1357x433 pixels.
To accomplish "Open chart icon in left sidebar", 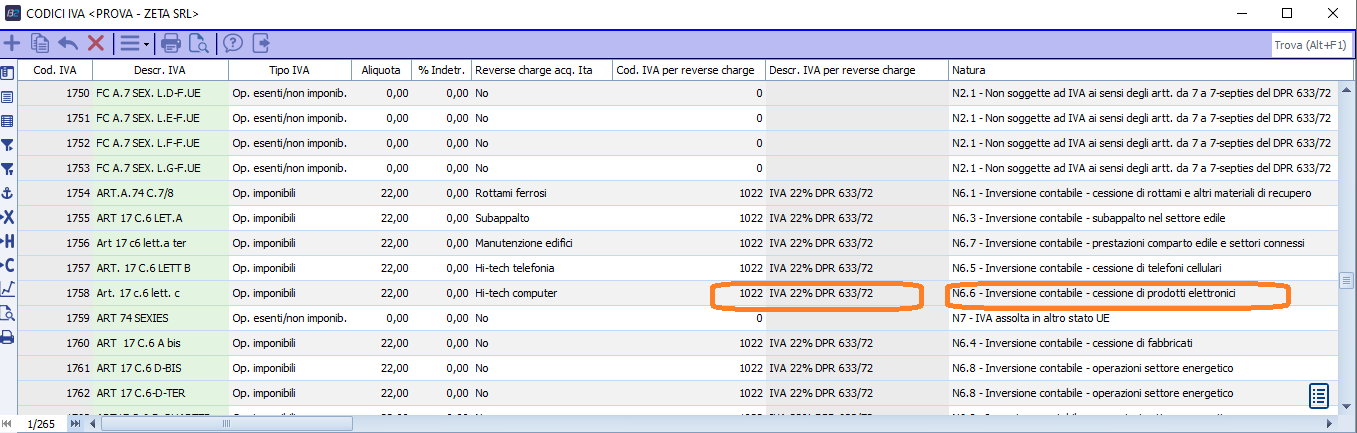I will tap(7, 289).
